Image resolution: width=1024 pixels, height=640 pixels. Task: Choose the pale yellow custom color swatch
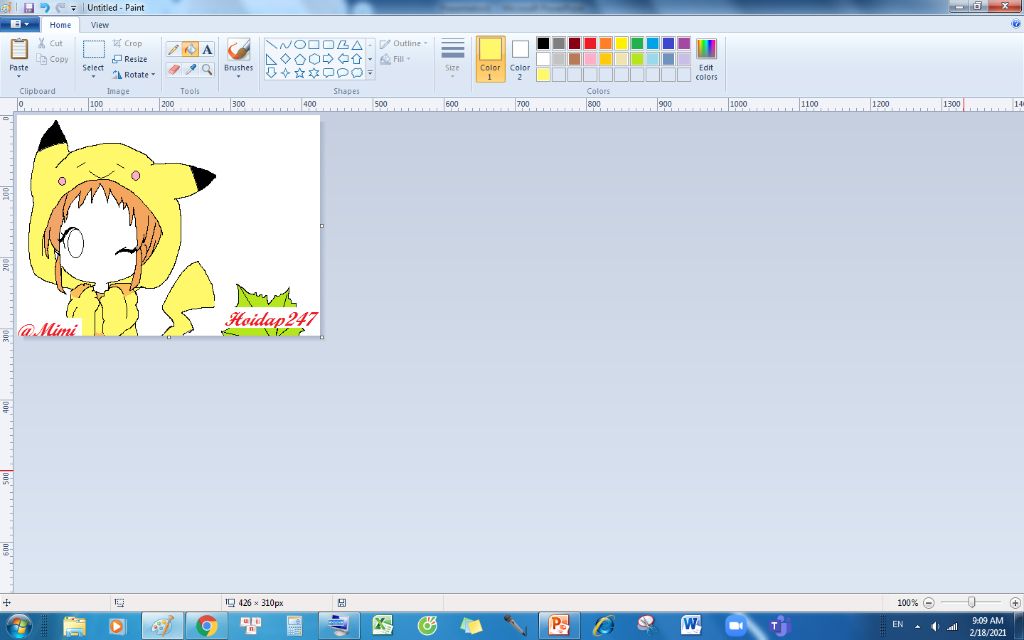point(543,74)
